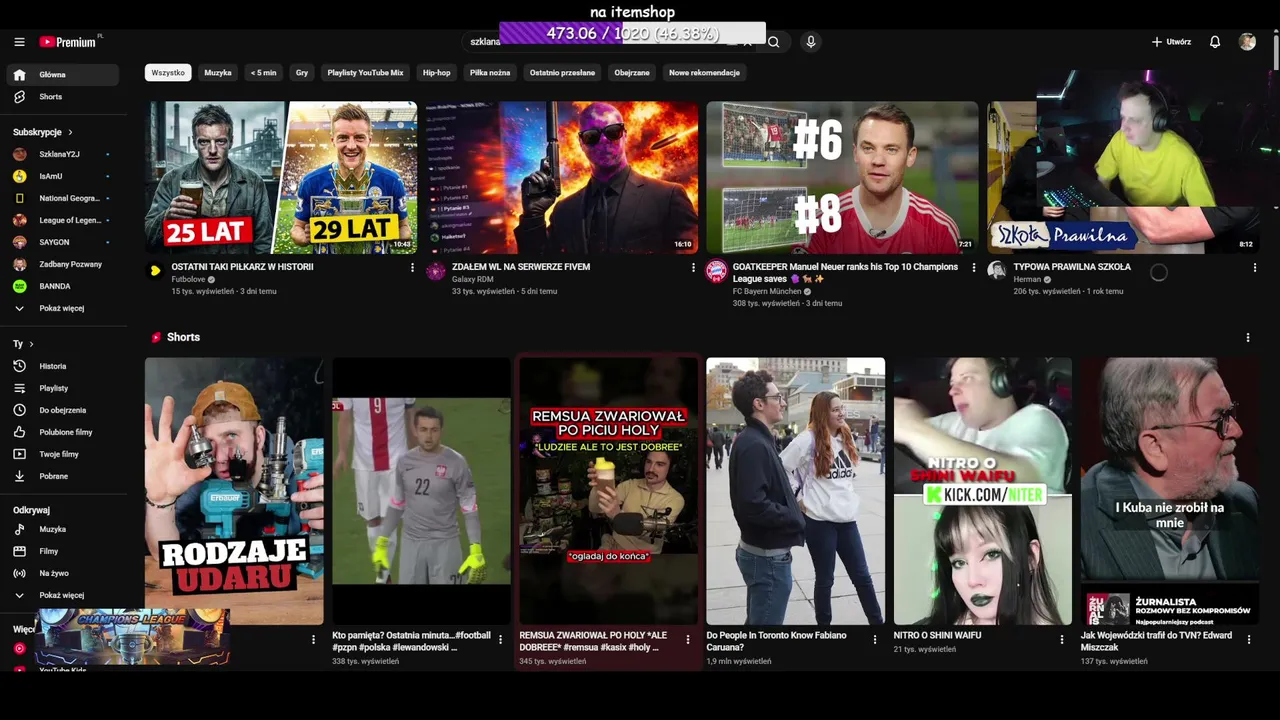
Task: Play the 25 LAT 29 LAT thumbnail video
Action: (281, 177)
